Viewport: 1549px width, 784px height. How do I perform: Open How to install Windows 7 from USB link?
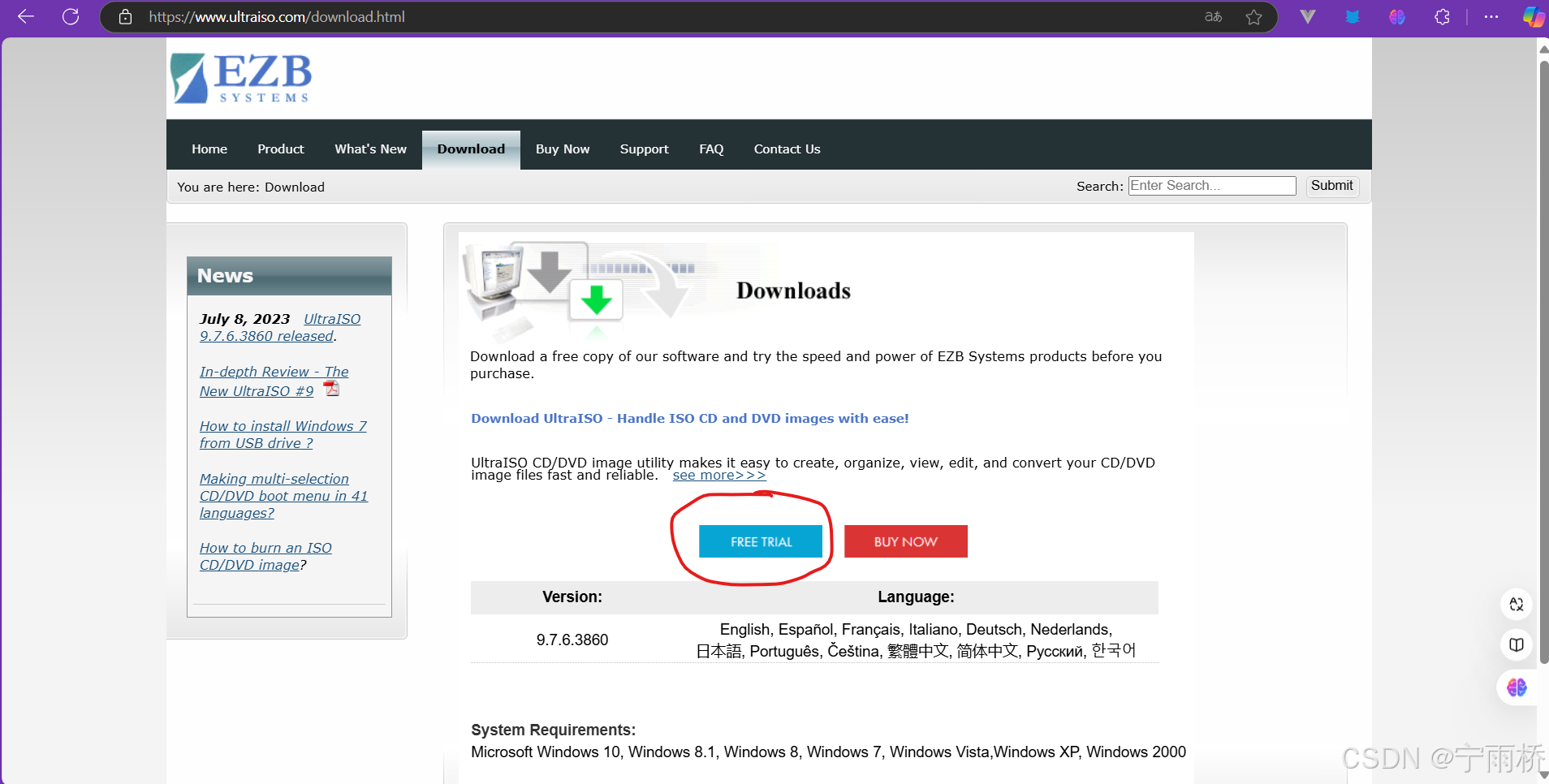pyautogui.click(x=283, y=434)
